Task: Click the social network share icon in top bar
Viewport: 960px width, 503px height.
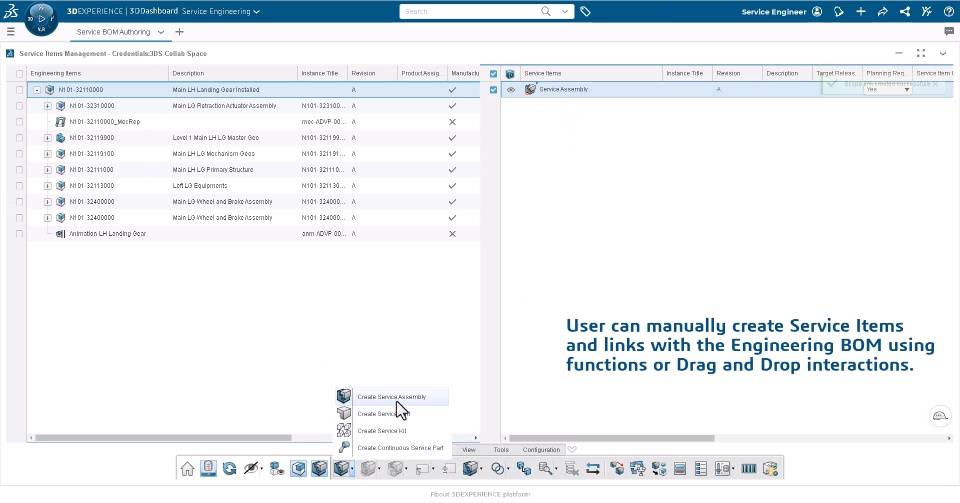Action: [x=904, y=11]
